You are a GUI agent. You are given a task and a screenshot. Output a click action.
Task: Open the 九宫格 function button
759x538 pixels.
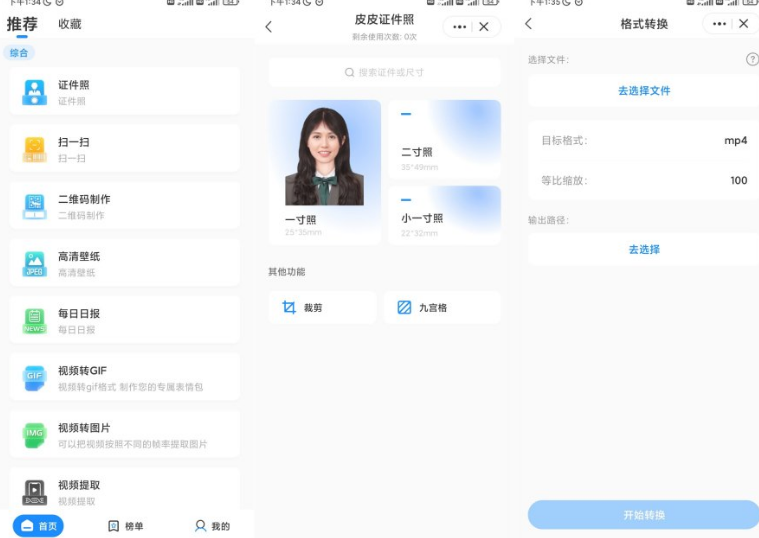tap(442, 307)
